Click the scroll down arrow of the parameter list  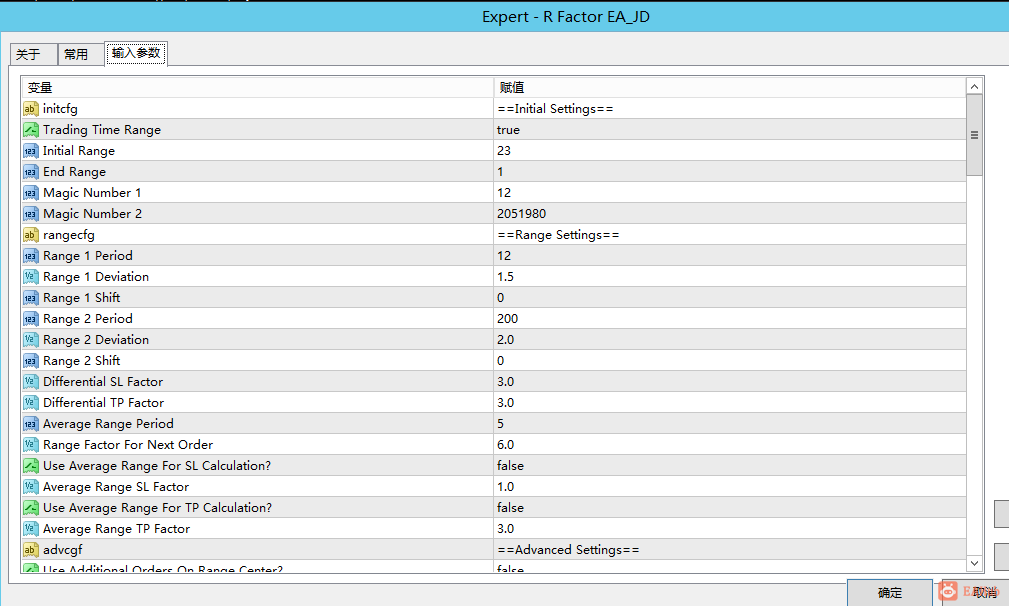click(974, 564)
